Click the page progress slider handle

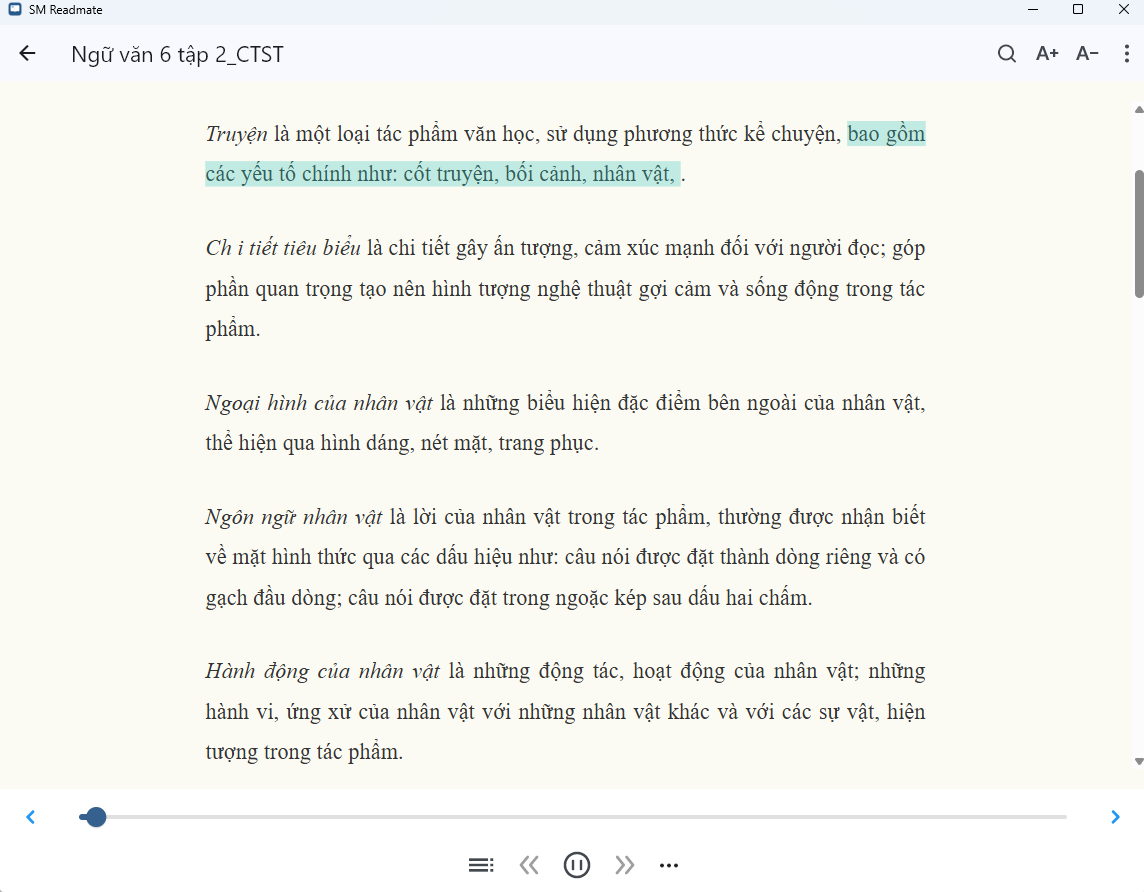(x=95, y=817)
